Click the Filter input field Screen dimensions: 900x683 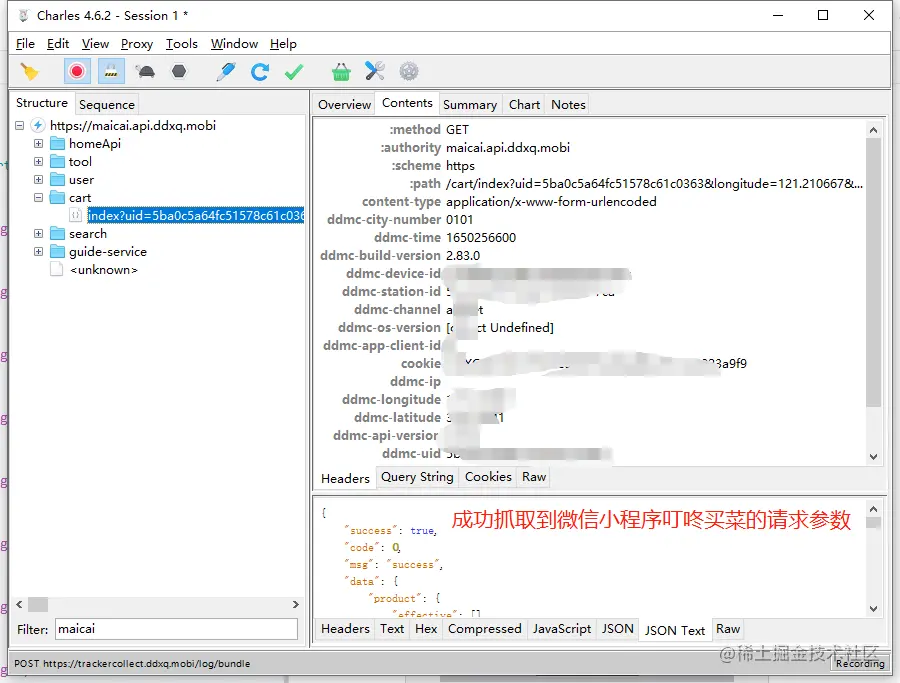tap(176, 629)
